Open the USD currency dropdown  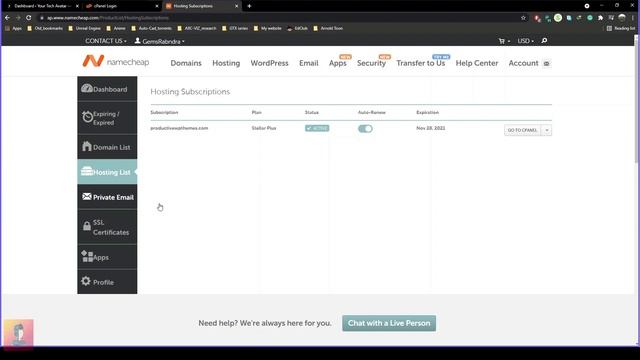coord(525,41)
